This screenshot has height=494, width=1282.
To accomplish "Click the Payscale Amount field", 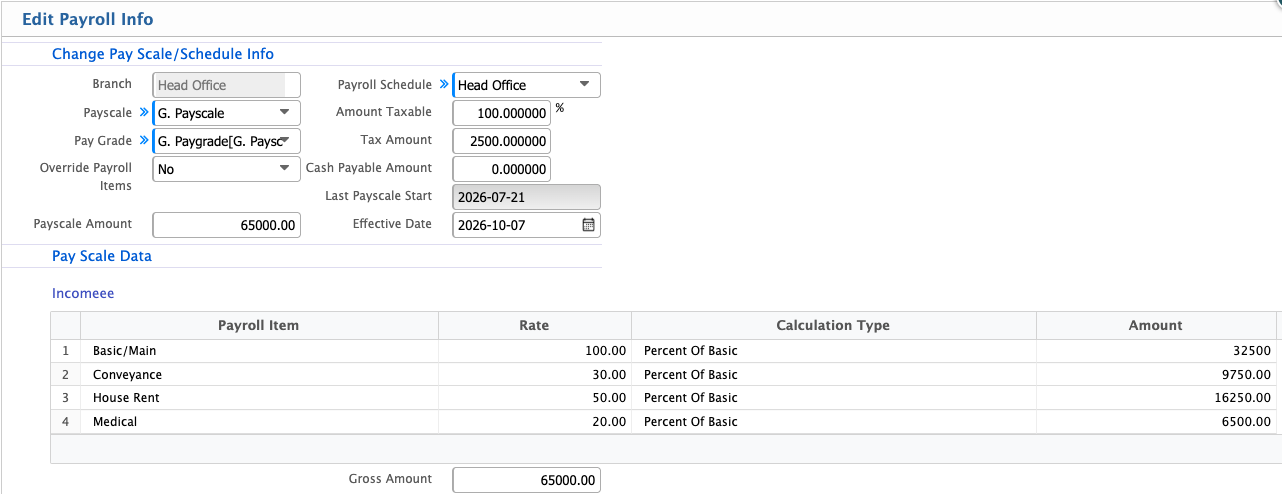I will pyautogui.click(x=227, y=225).
